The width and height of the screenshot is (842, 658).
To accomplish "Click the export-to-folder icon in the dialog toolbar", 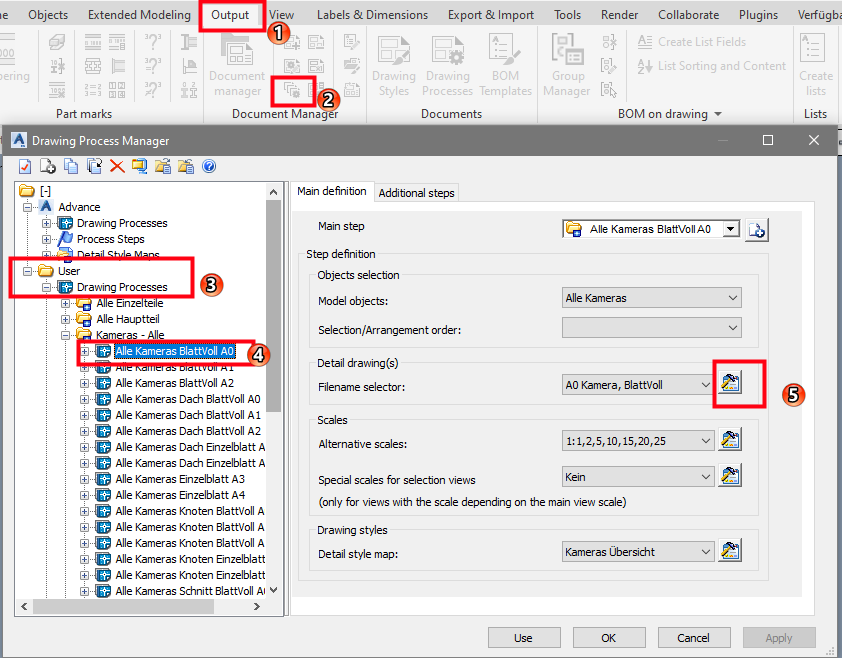I will (163, 167).
